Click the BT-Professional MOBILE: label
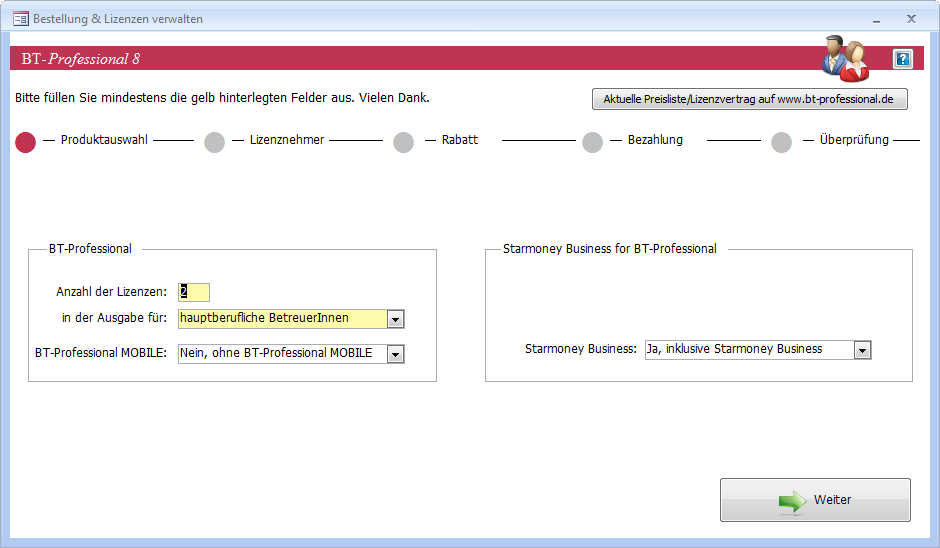This screenshot has height=548, width=940. [101, 353]
